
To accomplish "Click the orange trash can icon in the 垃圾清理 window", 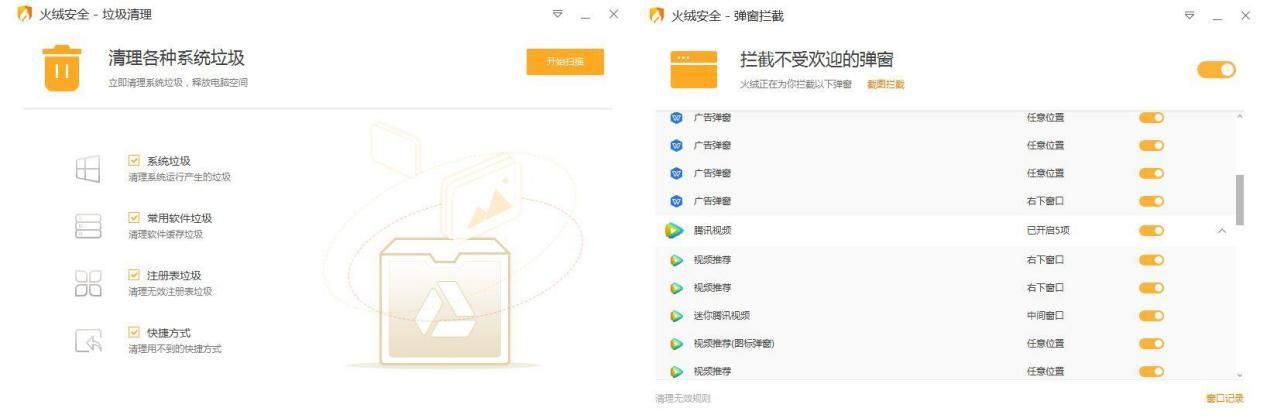I will pos(62,67).
